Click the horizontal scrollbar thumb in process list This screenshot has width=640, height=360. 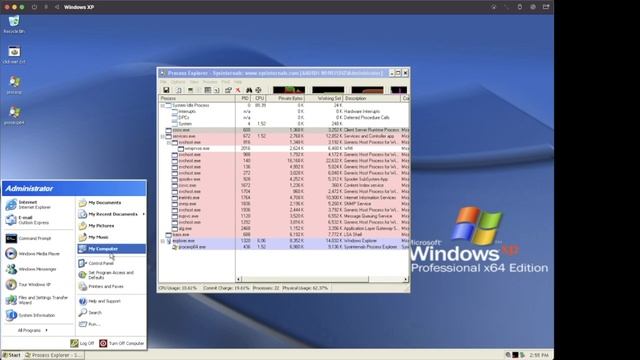pos(305,279)
